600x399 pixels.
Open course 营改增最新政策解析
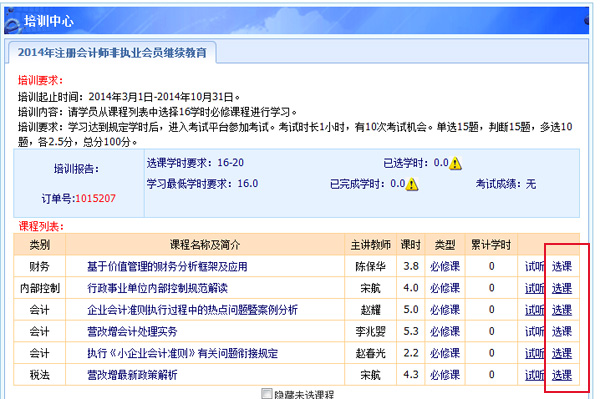point(132,375)
